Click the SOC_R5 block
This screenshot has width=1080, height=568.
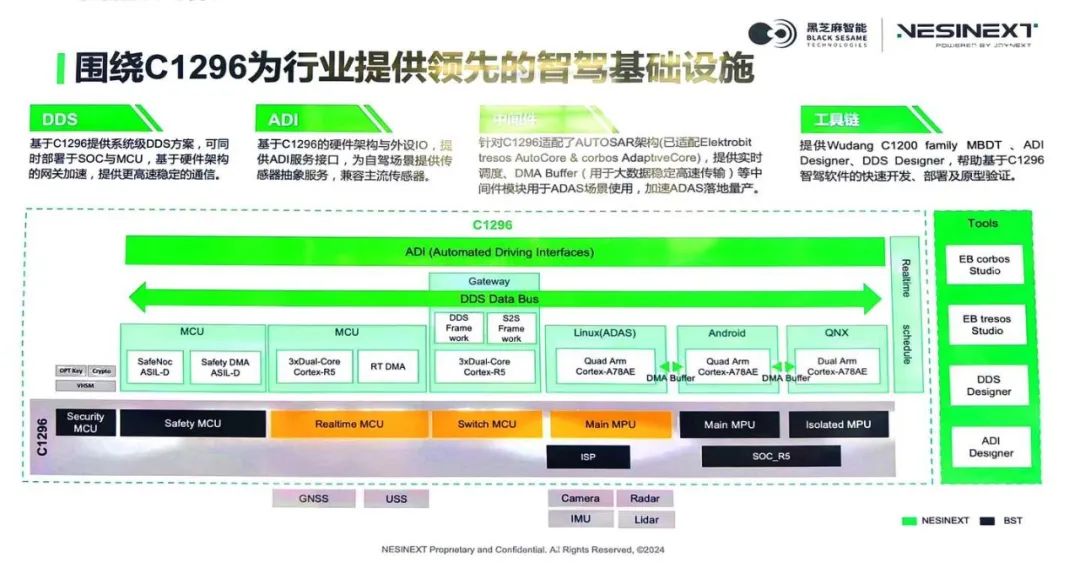point(771,456)
